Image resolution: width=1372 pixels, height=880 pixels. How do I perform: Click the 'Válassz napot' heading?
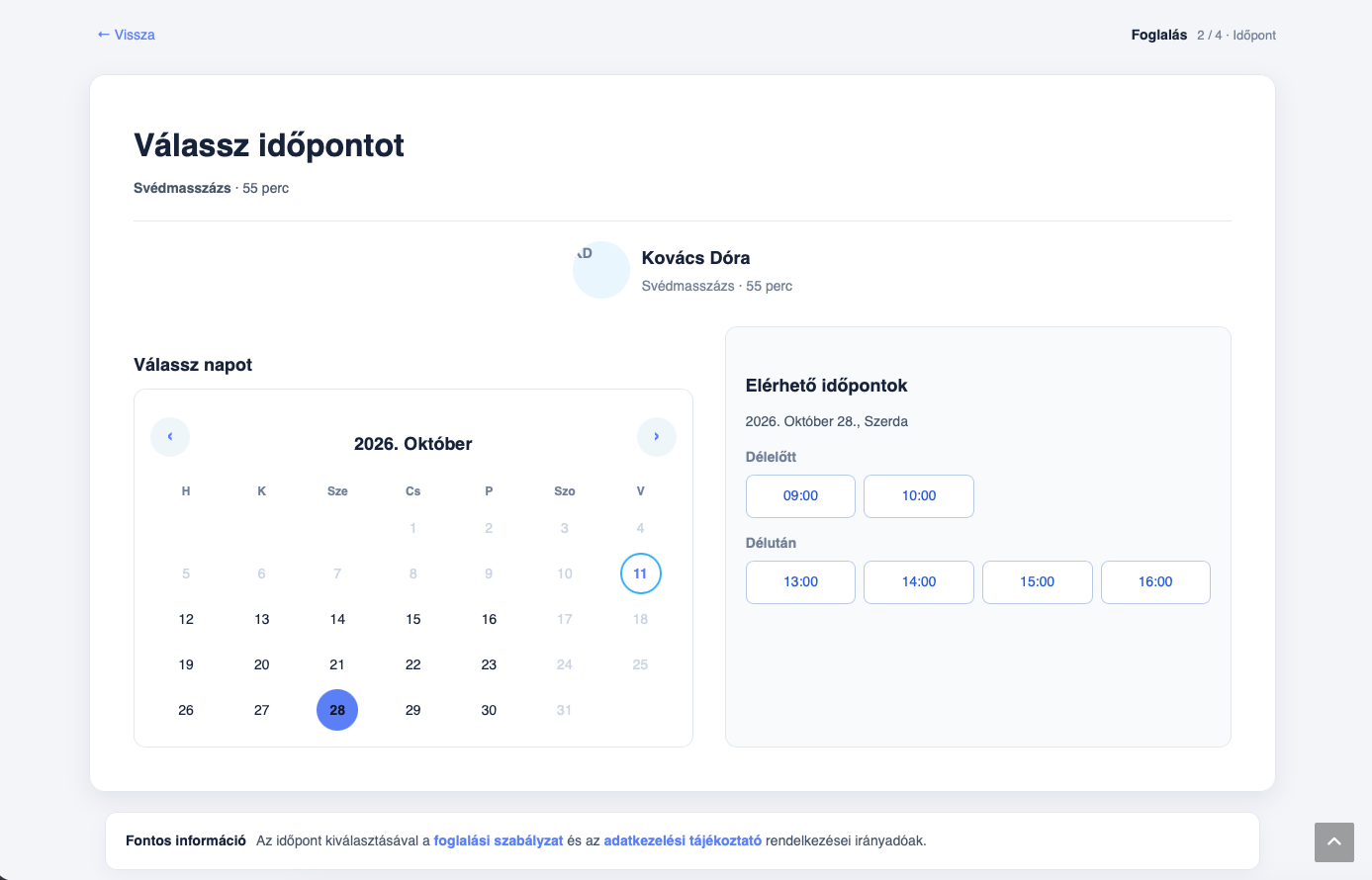point(193,365)
